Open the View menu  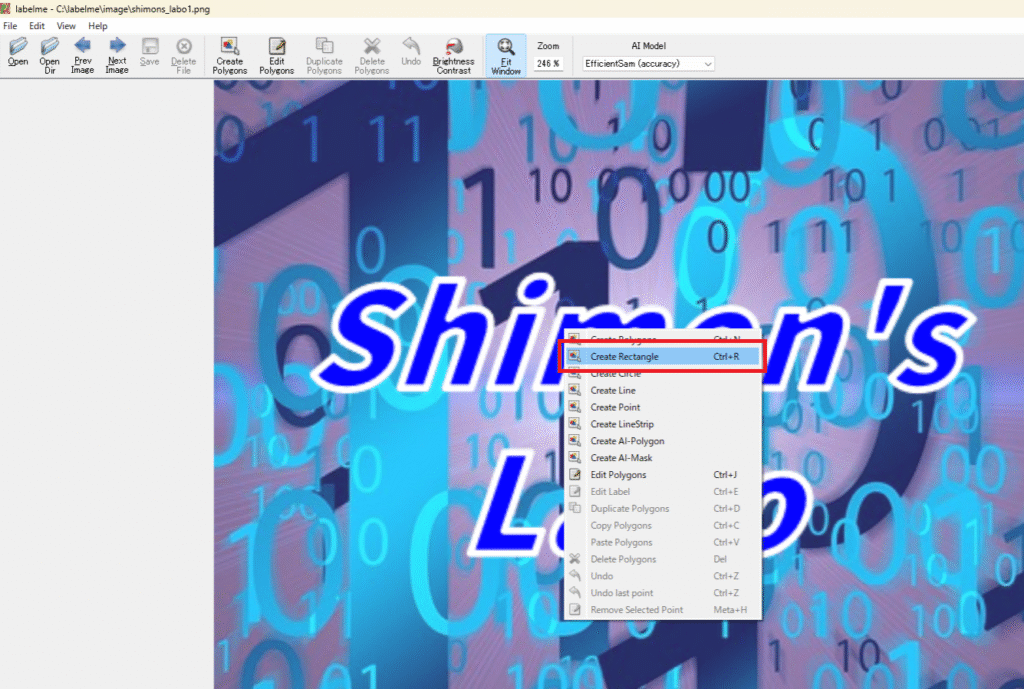(66, 26)
